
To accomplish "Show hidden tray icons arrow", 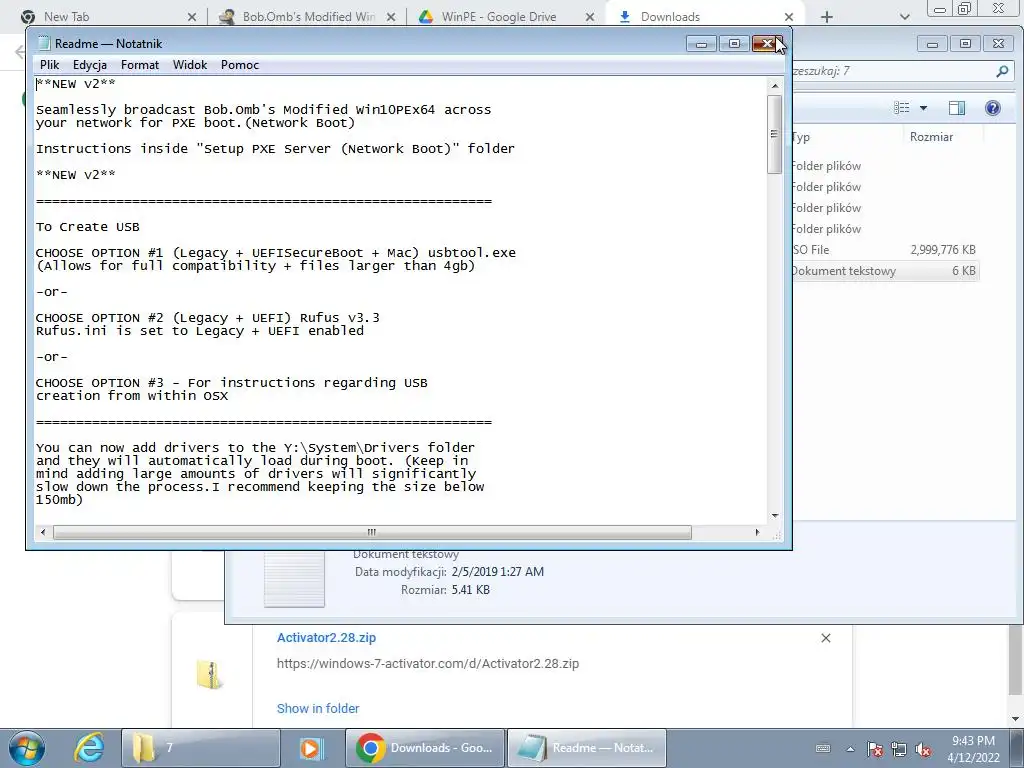I will coord(850,749).
